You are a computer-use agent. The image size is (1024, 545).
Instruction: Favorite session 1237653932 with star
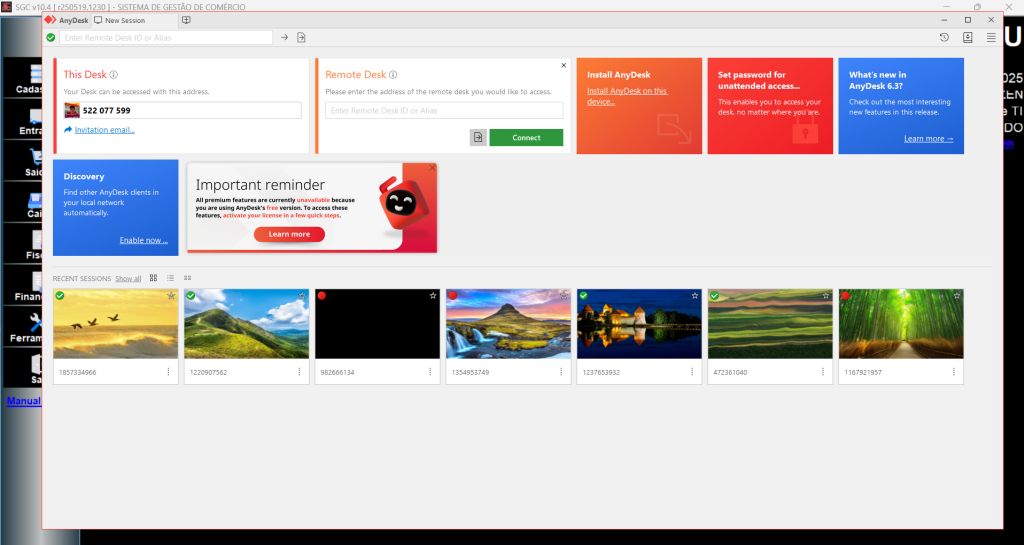pyautogui.click(x=695, y=296)
